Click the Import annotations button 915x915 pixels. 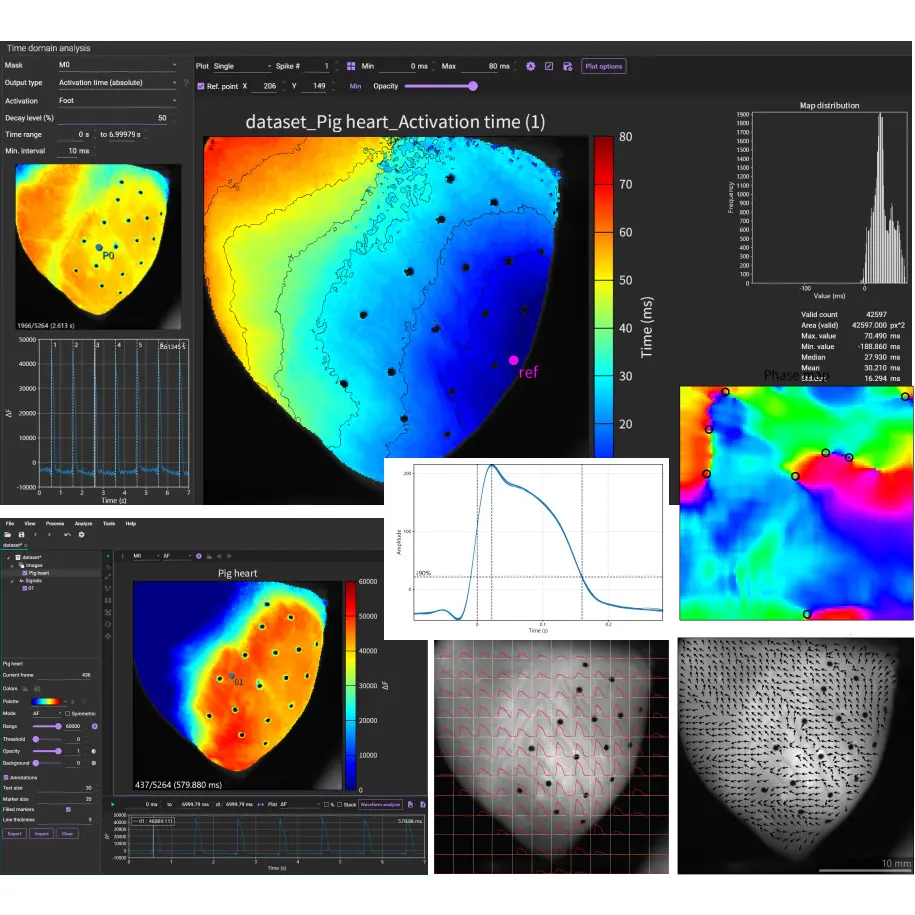click(x=41, y=833)
